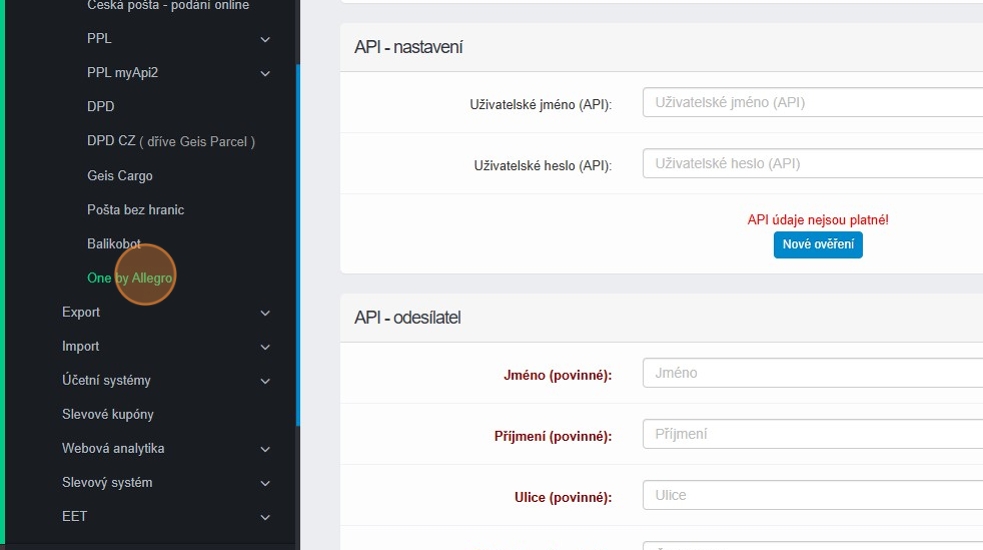Open DPD CZ (dříve Geis Parcel)
Screen dimensions: 983x550
[x=171, y=141]
